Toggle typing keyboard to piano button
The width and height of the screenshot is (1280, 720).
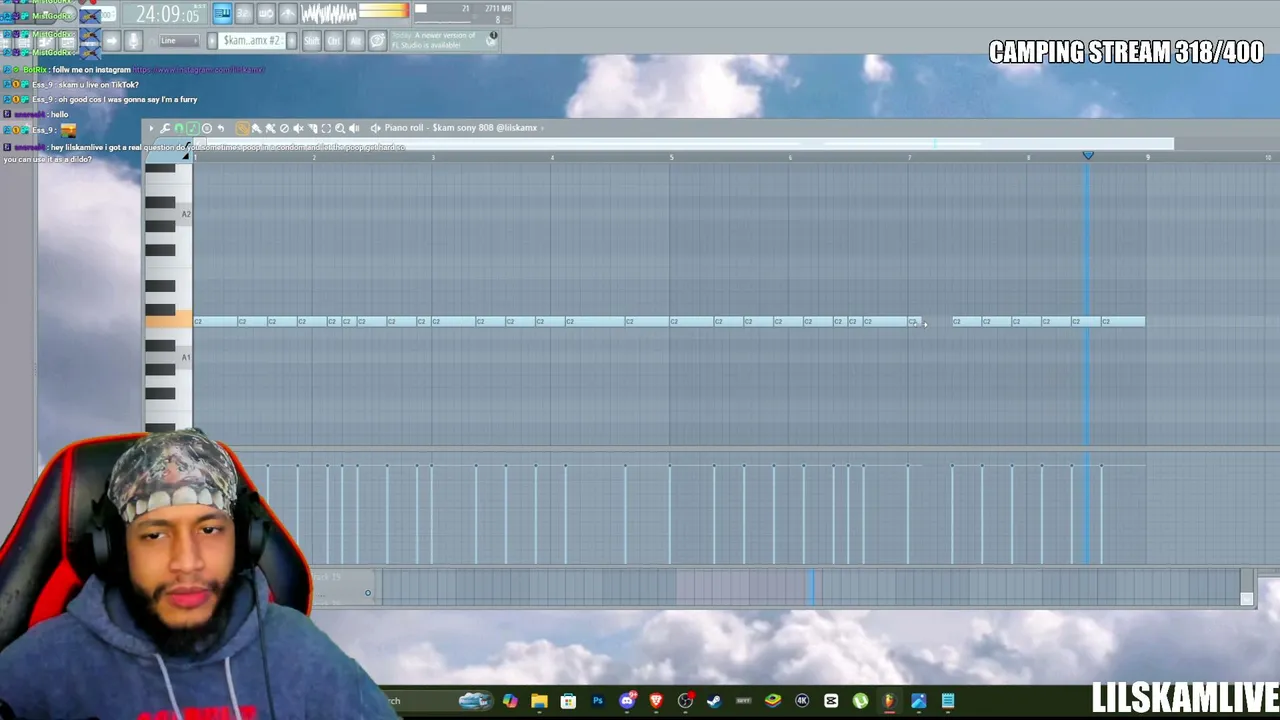point(222,13)
